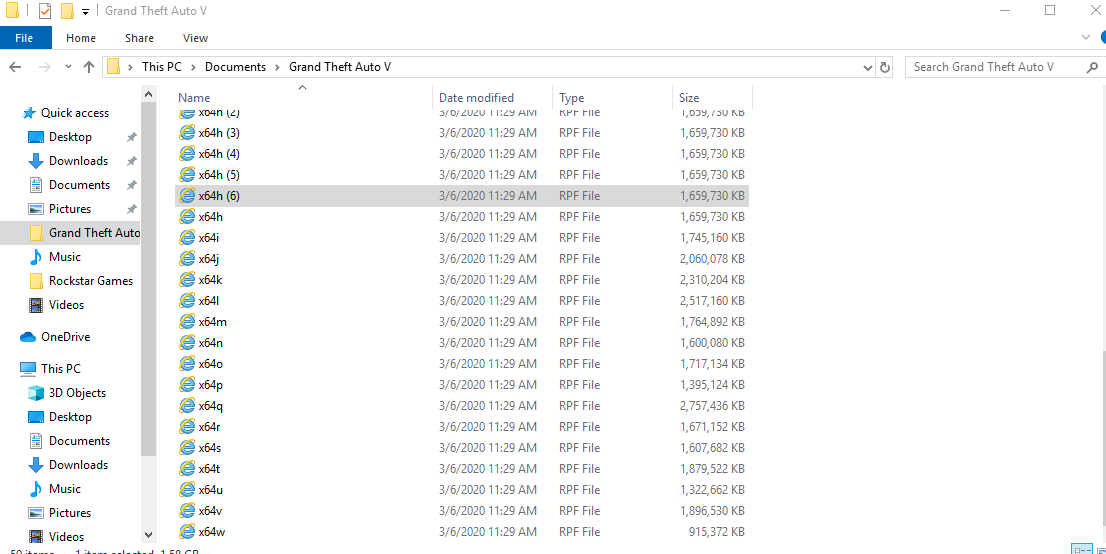
Task: Click the navigation pane scroll up arrow
Action: (x=148, y=94)
